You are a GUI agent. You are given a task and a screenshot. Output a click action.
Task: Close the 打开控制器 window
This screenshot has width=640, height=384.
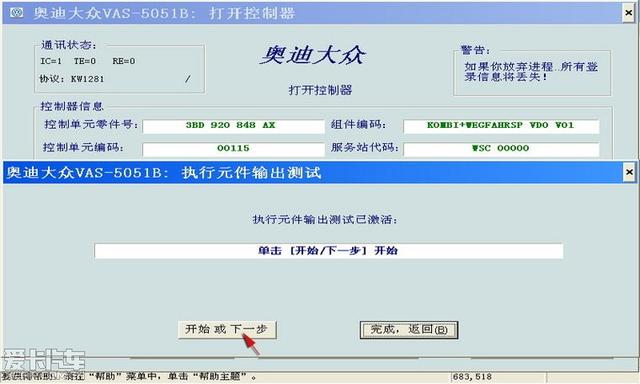click(629, 13)
